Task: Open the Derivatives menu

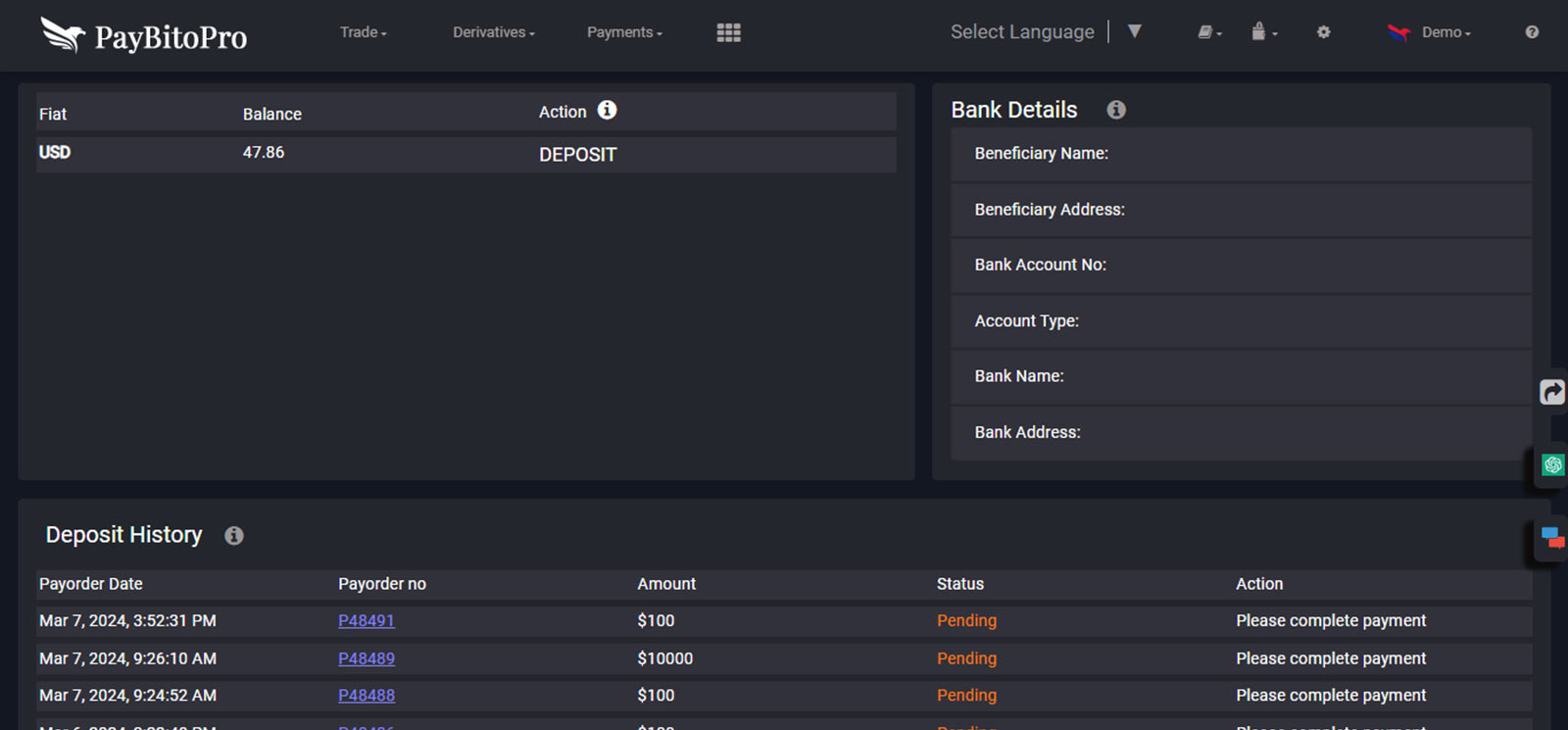Action: (x=494, y=32)
